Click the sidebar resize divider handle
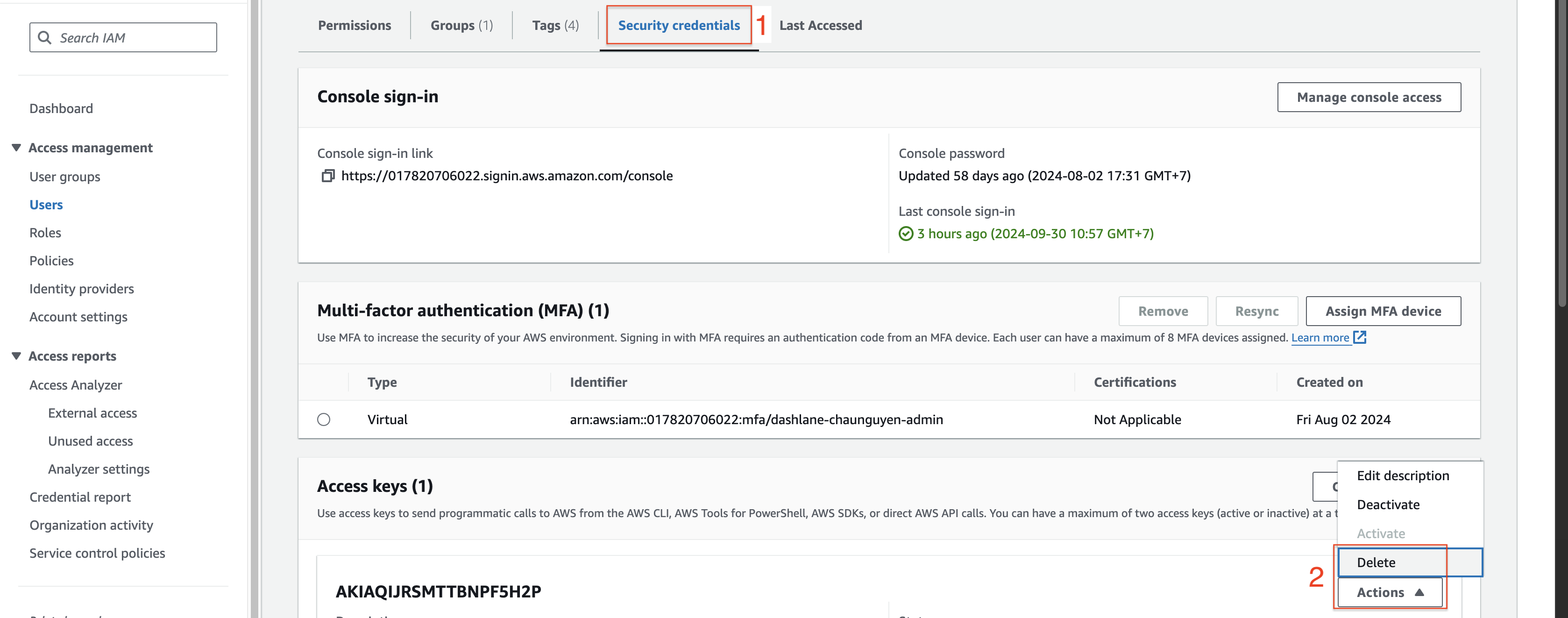 [255, 309]
